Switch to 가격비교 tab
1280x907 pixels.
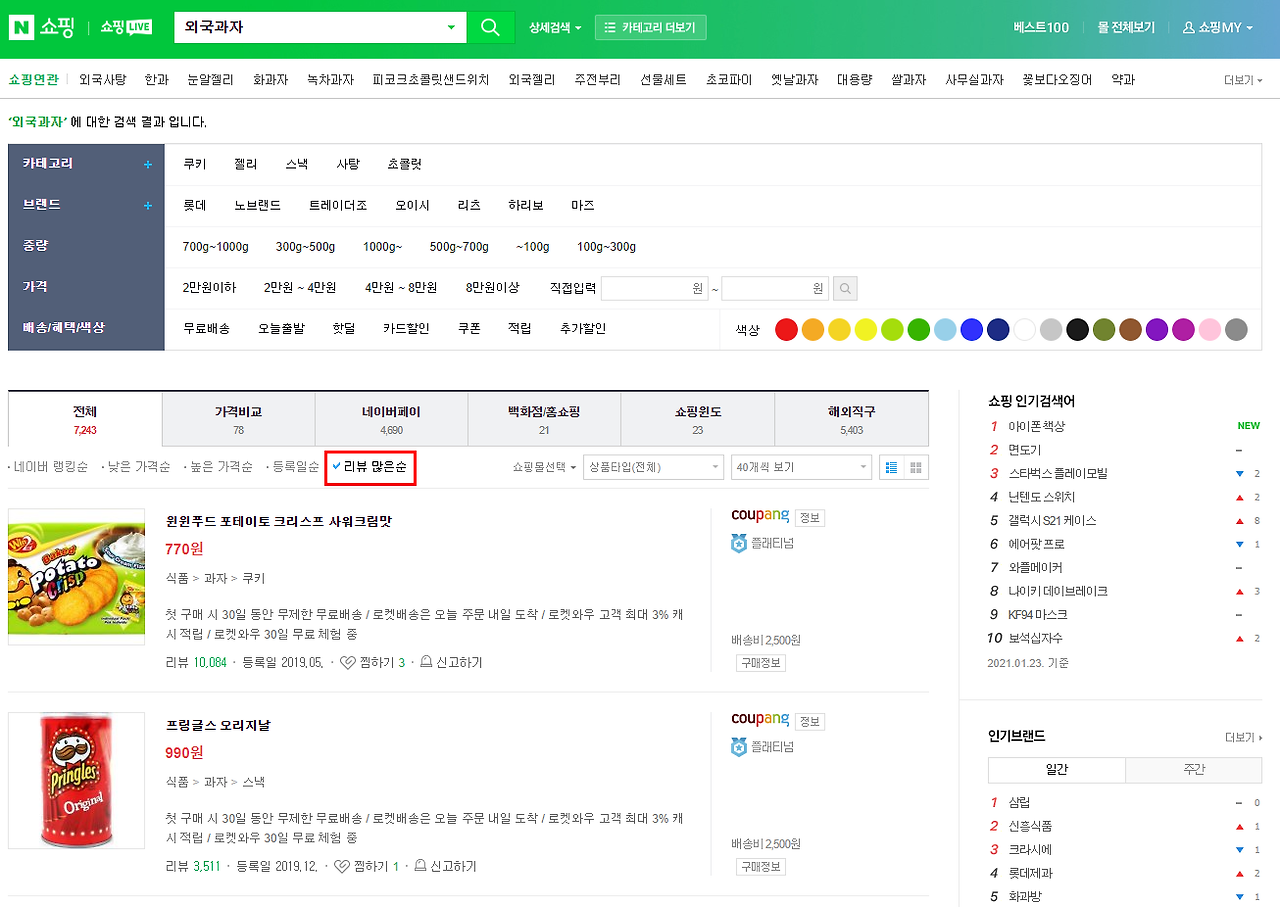[x=238, y=419]
